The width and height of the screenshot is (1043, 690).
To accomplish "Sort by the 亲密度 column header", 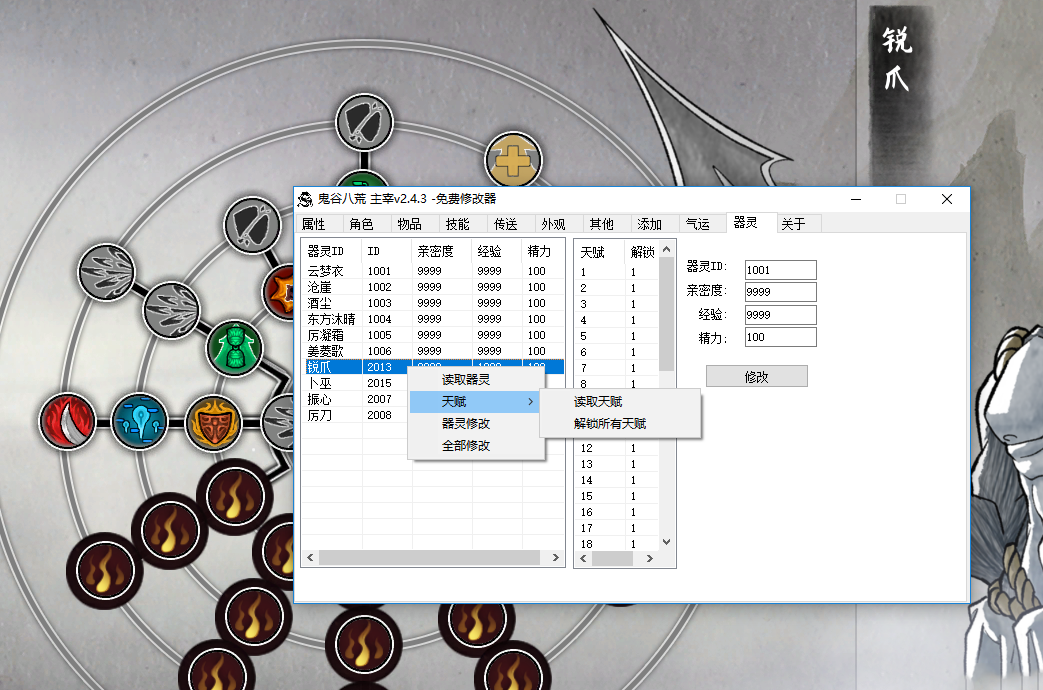I will tap(442, 252).
